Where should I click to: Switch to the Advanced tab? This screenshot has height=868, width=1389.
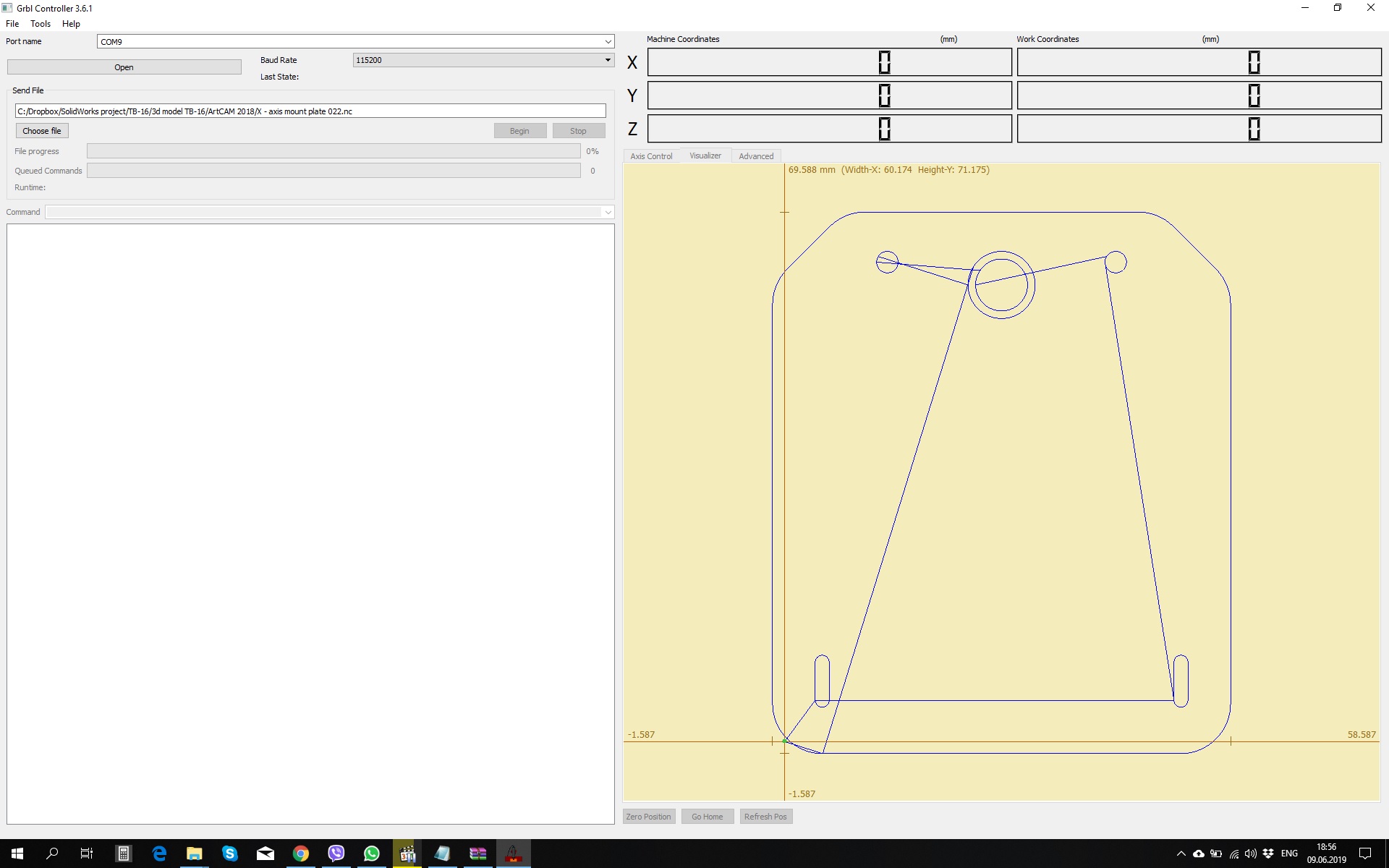click(756, 156)
